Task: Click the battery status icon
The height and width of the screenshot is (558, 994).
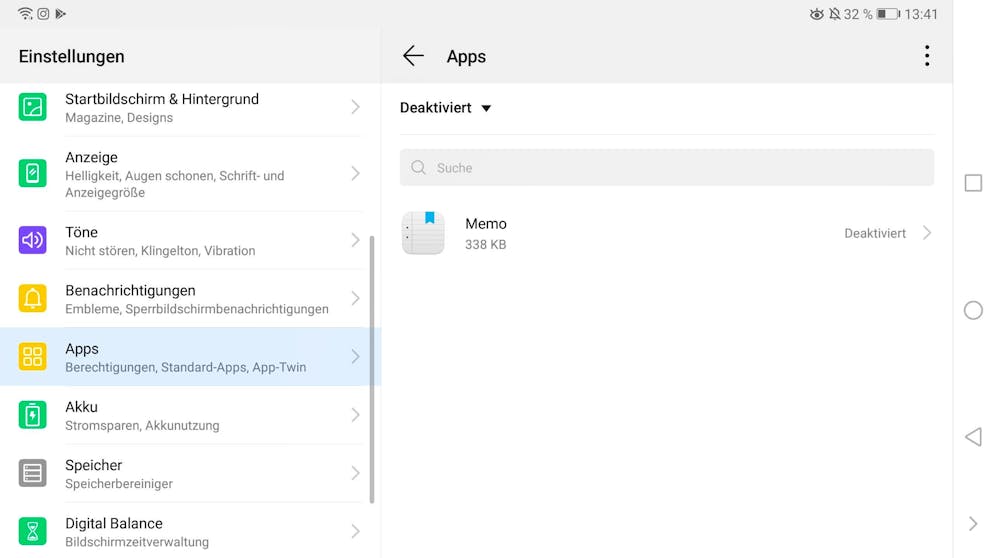Action: tap(888, 14)
